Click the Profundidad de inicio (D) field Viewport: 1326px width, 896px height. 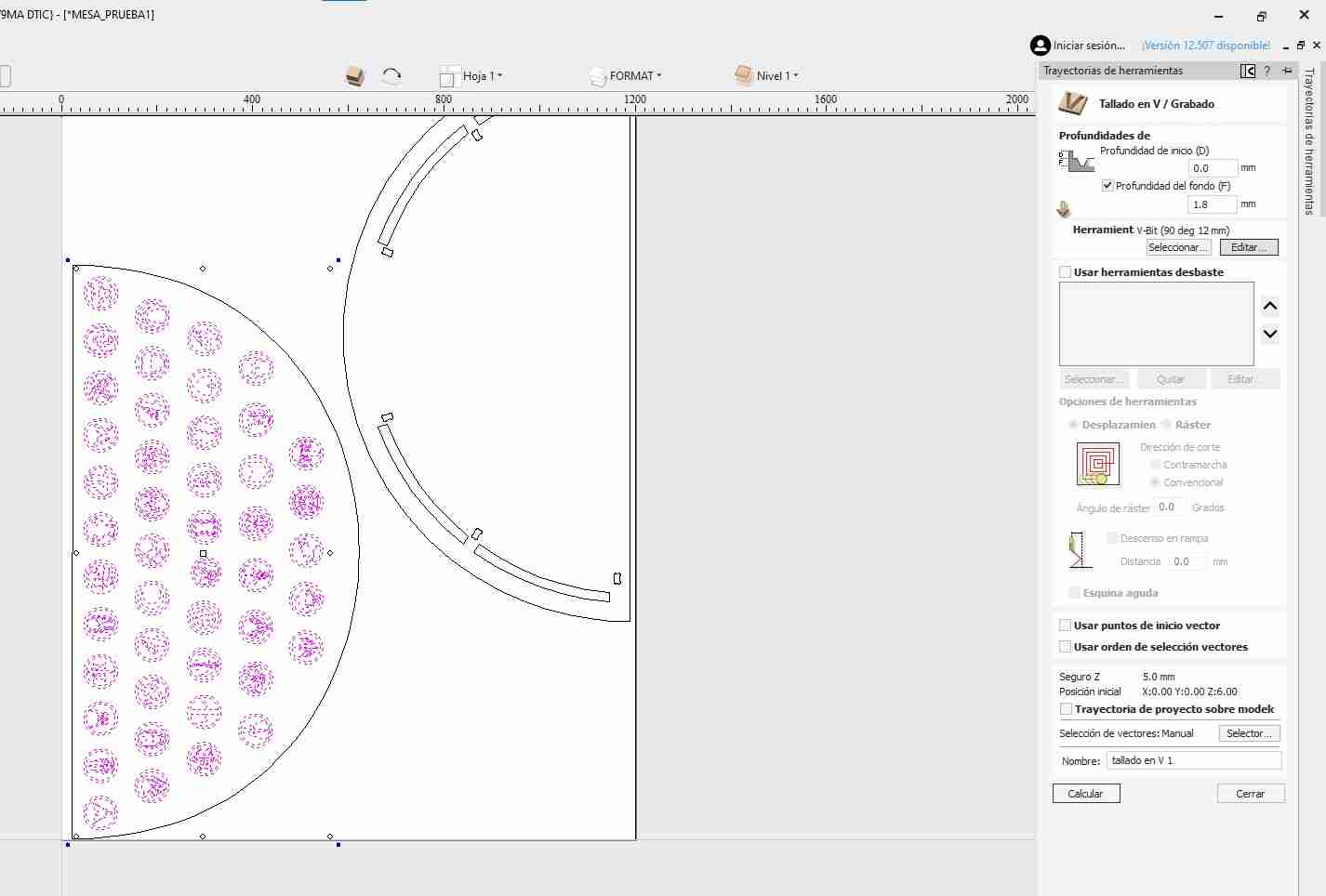coord(1213,168)
